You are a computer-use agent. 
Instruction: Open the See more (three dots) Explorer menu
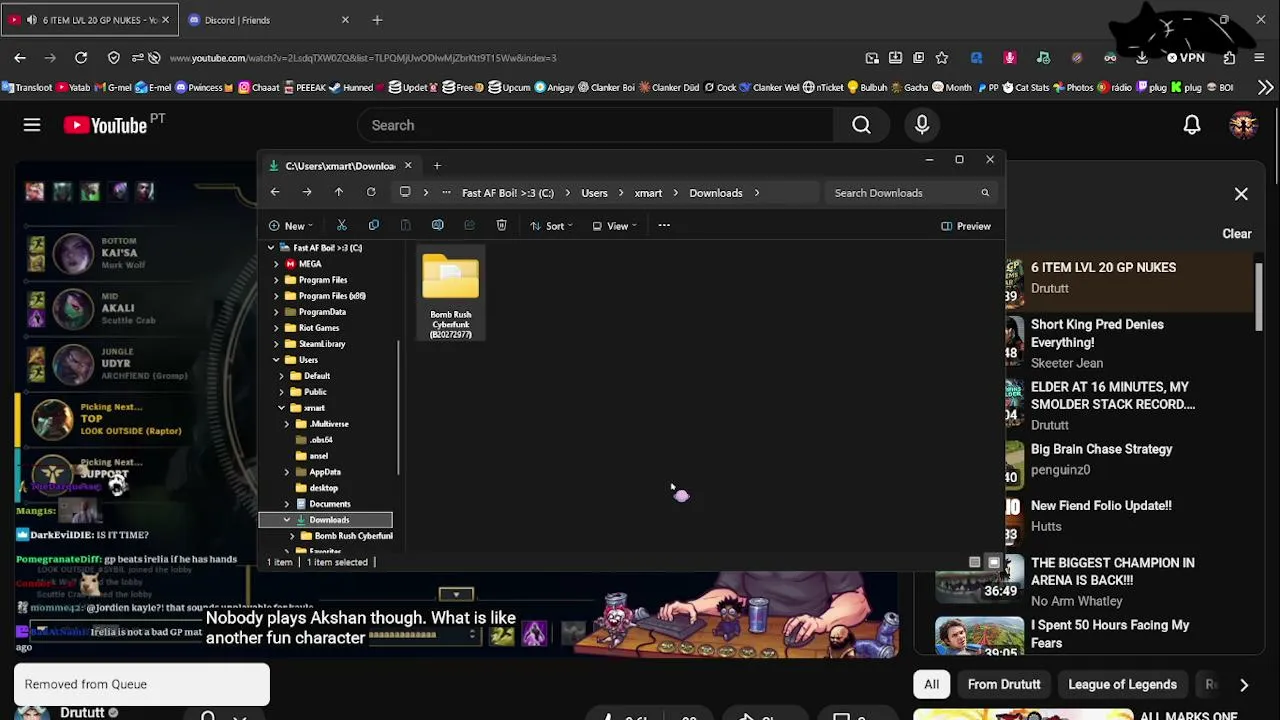click(x=664, y=226)
